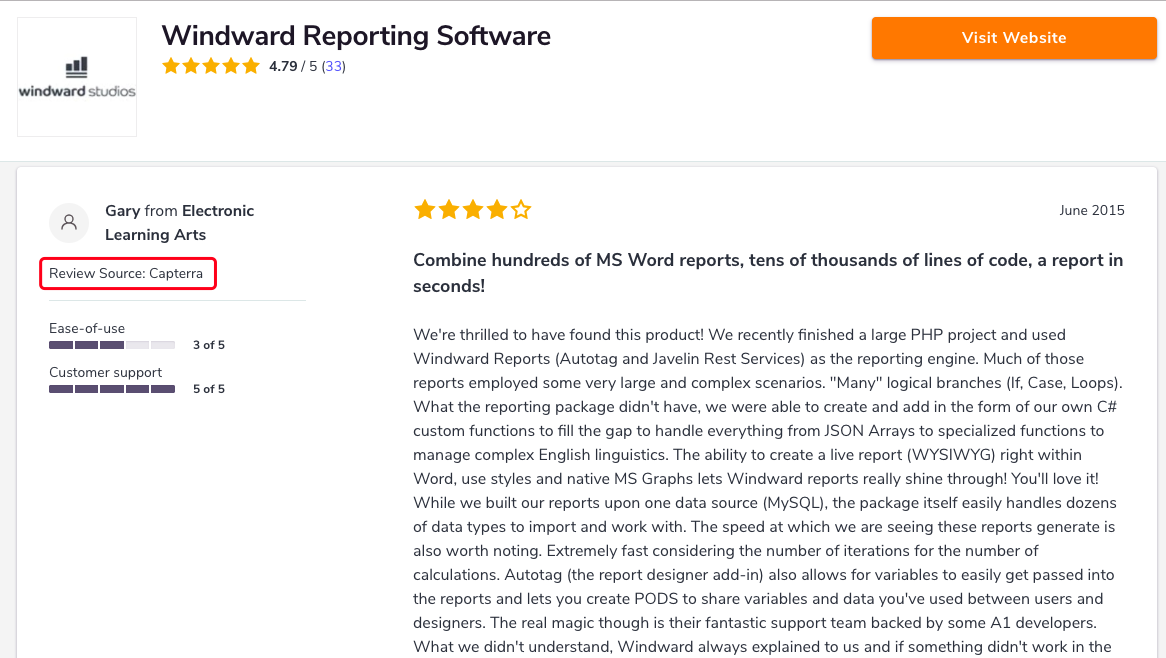Click Review Source: Capterra label
The height and width of the screenshot is (658, 1166).
[x=127, y=273]
